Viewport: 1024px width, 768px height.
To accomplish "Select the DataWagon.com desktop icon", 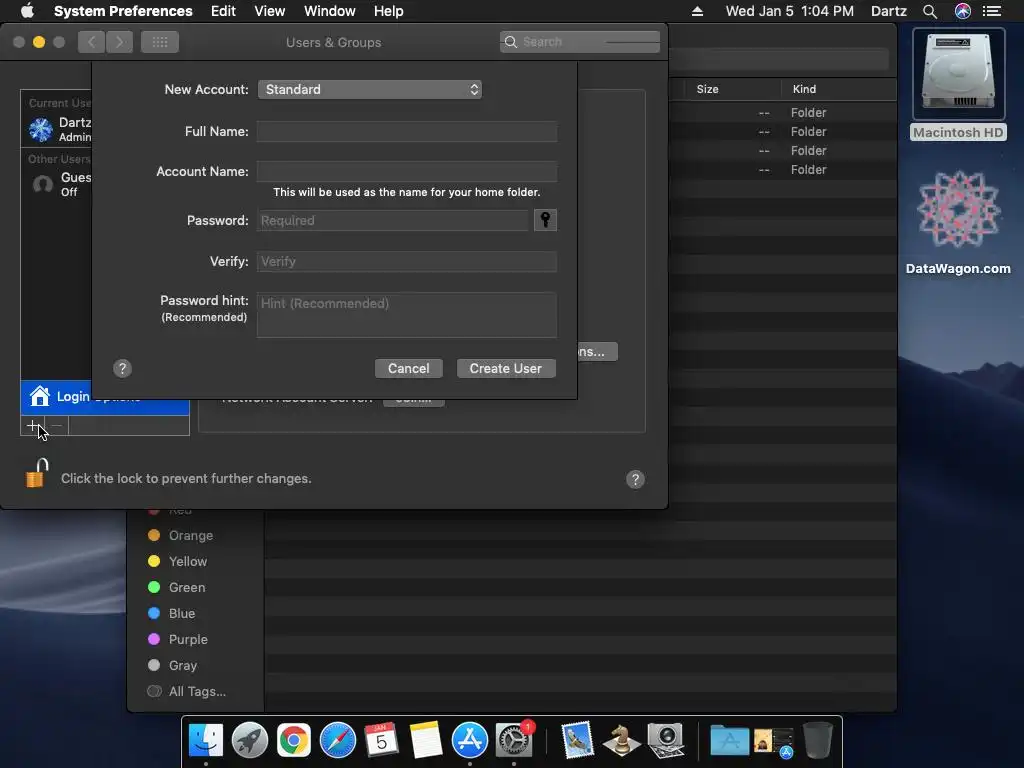I will 958,222.
